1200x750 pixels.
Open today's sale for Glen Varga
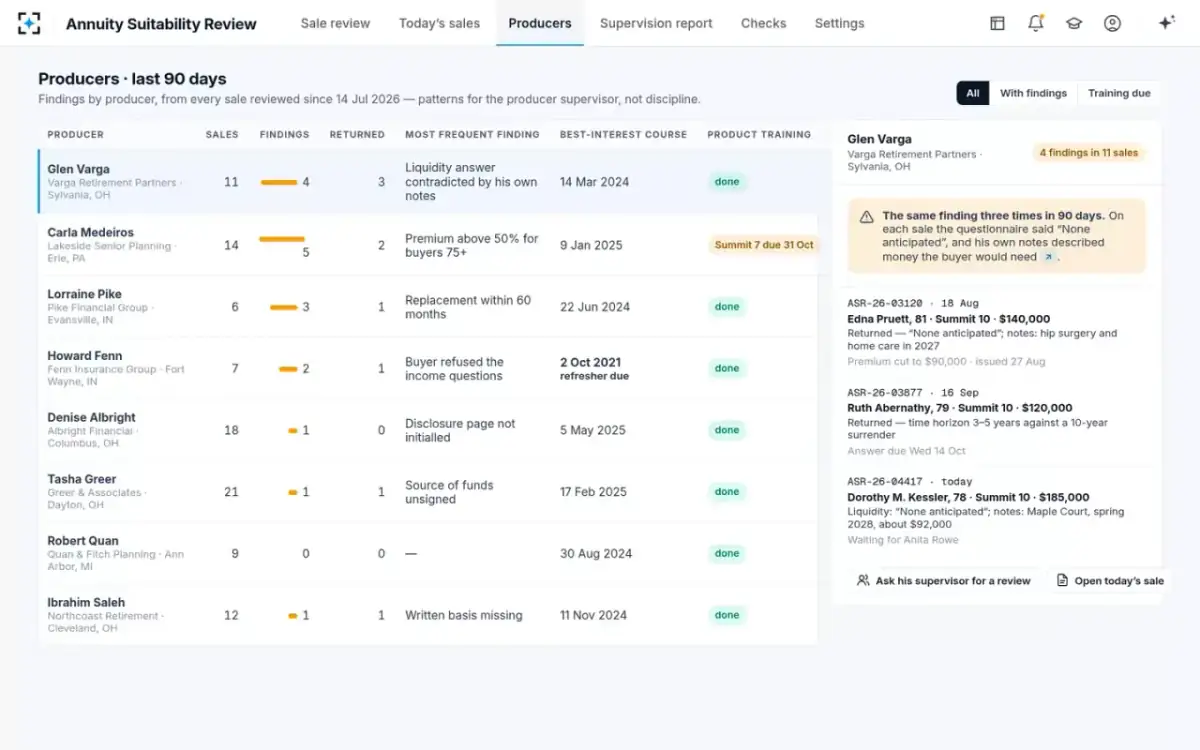[x=1110, y=581]
